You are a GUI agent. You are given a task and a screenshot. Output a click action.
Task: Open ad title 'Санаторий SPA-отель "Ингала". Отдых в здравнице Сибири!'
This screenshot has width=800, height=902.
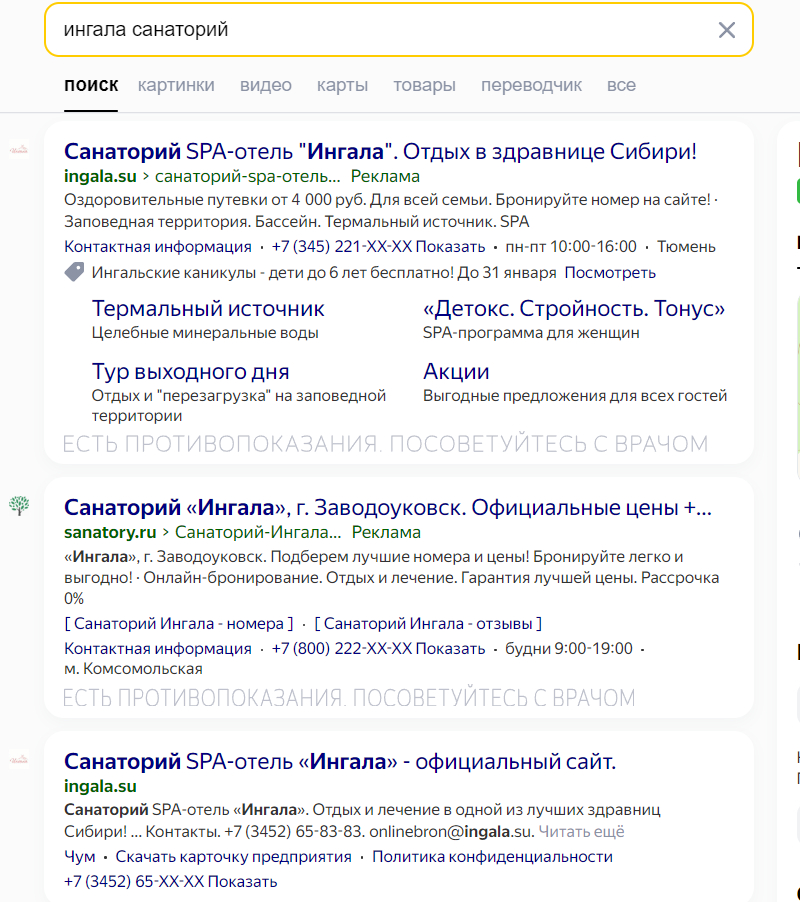[380, 151]
